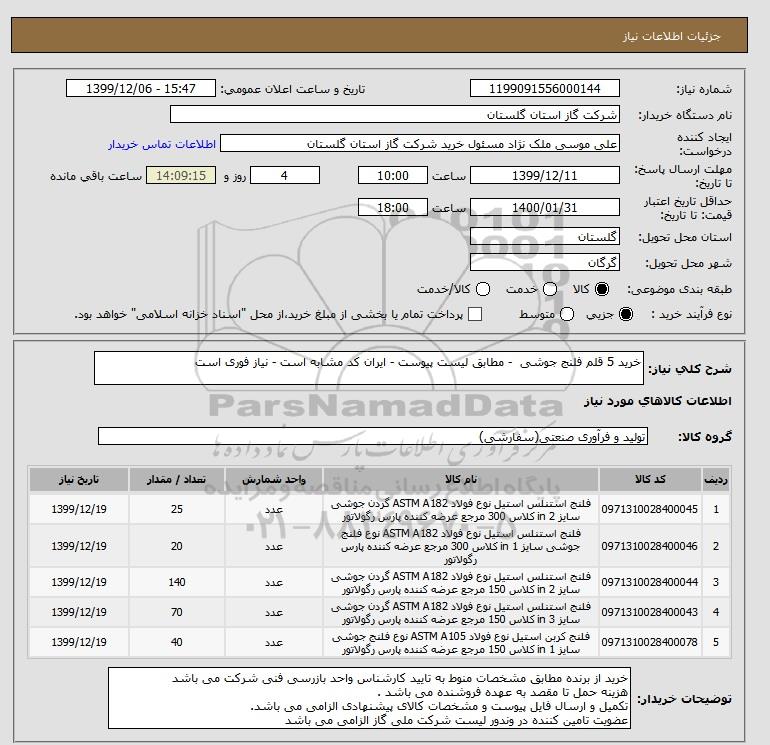
Task: Choose متوسط purchase process radio
Action: 567,314
